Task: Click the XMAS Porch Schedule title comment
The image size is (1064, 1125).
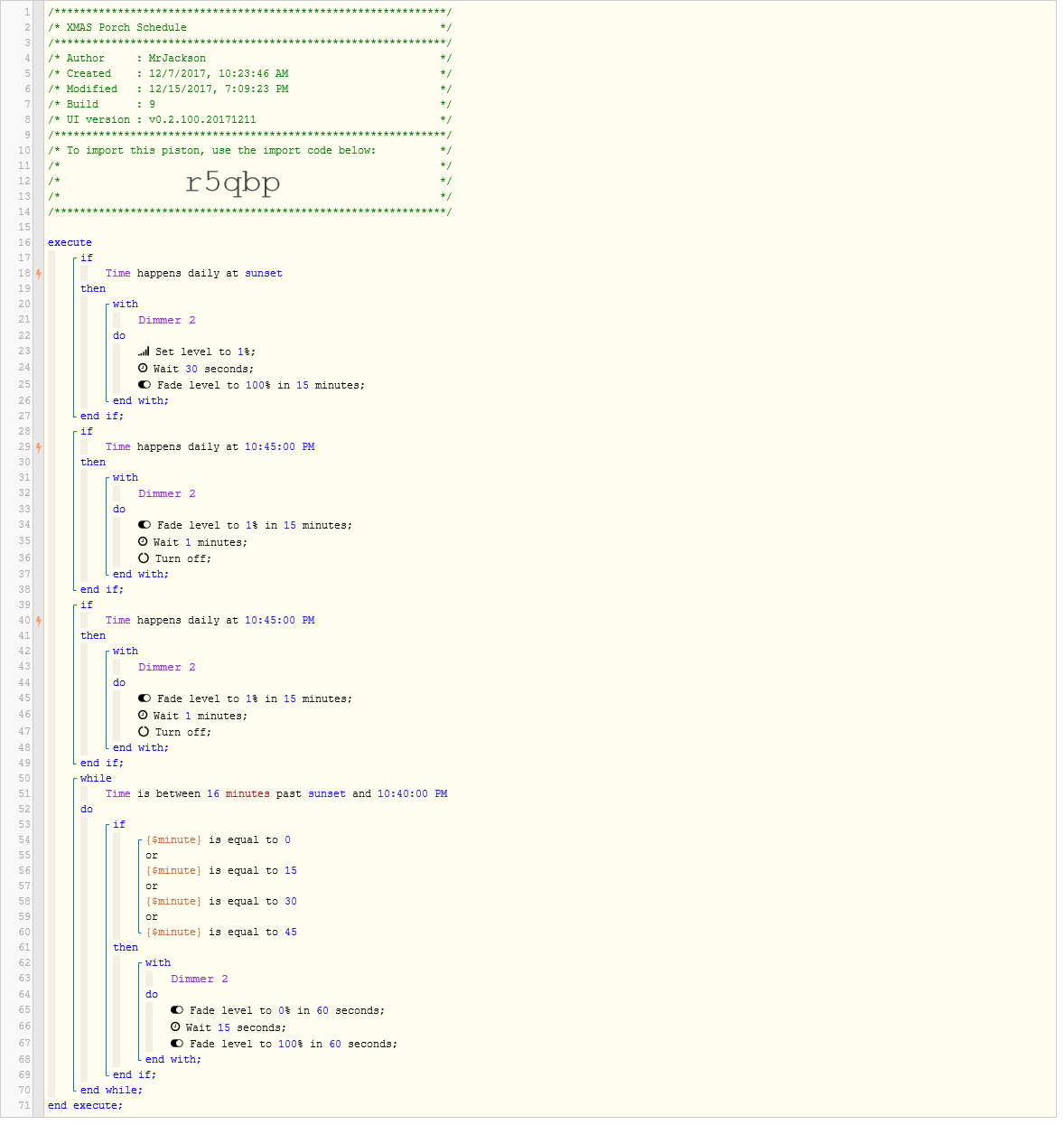Action: [x=126, y=27]
